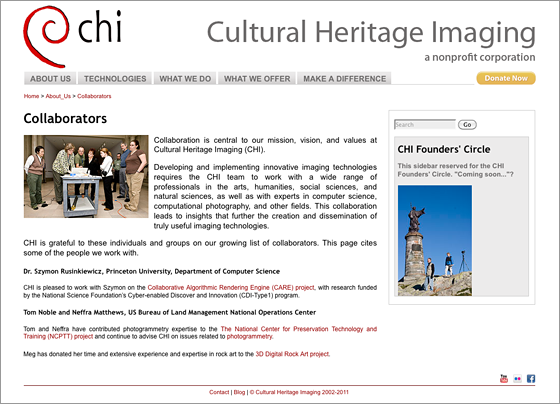Viewport: 560px width, 404px height.
Task: Follow the About_Us breadcrumb link
Action: pos(58,96)
